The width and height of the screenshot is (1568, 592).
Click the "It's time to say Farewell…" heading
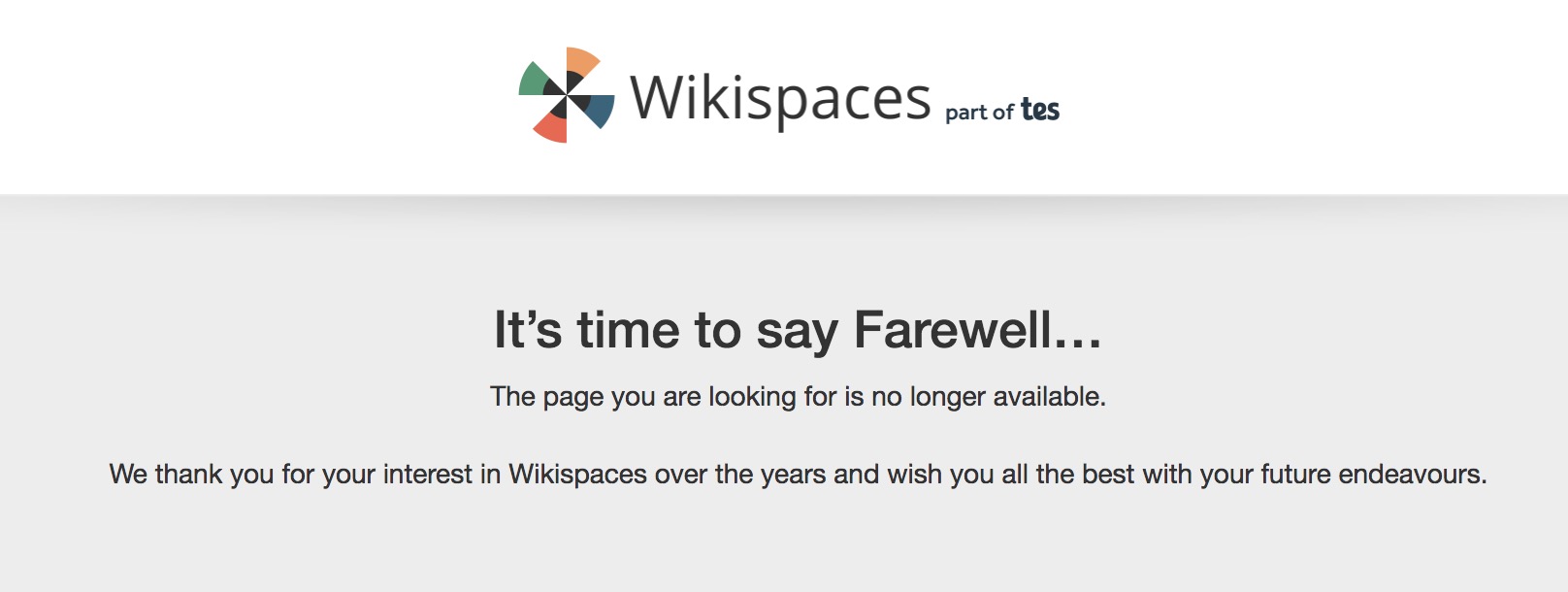798,330
